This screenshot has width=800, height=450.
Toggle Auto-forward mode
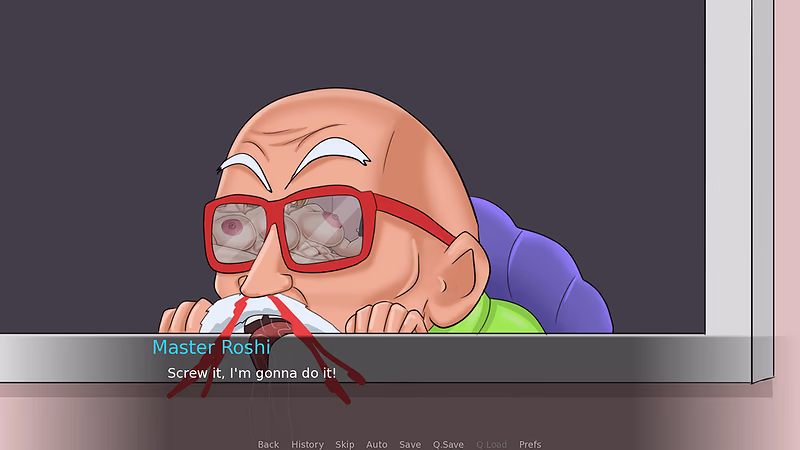pos(377,444)
